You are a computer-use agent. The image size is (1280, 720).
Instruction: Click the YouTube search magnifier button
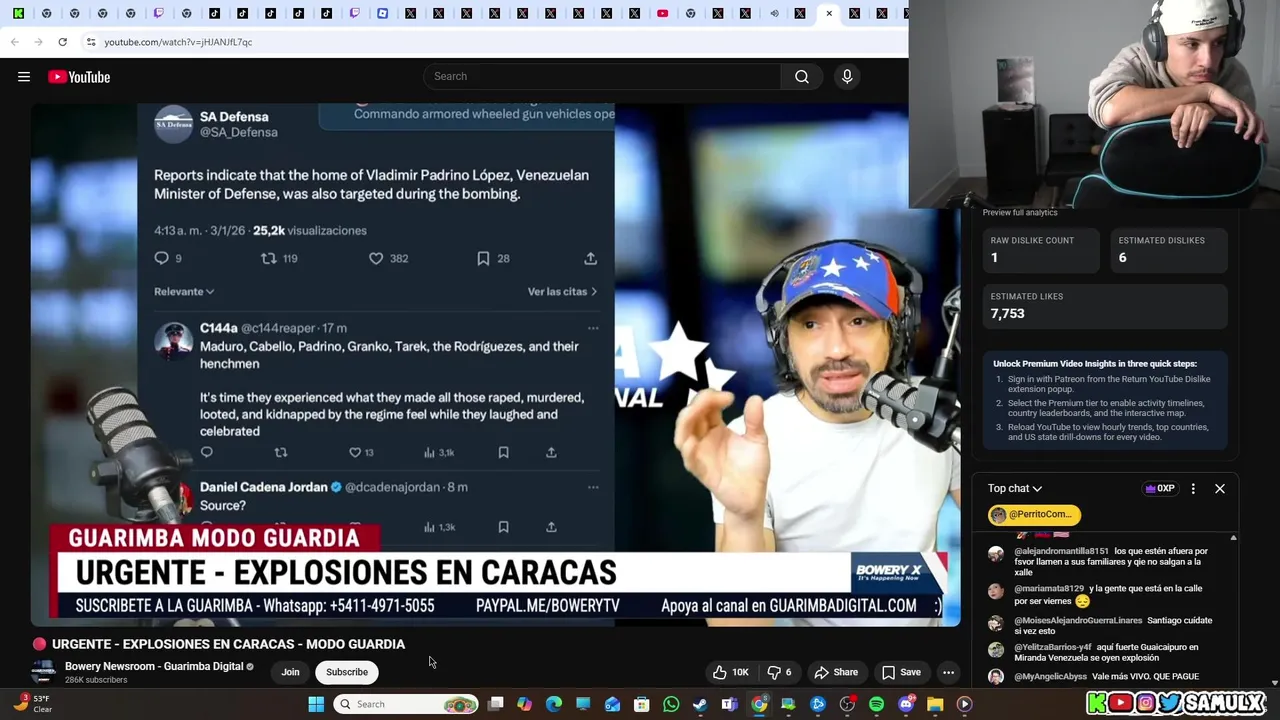(802, 76)
